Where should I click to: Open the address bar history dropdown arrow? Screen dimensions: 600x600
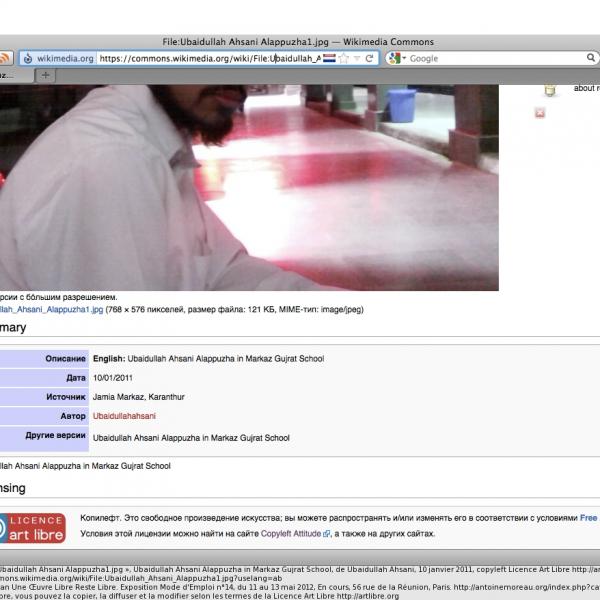pyautogui.click(x=357, y=59)
